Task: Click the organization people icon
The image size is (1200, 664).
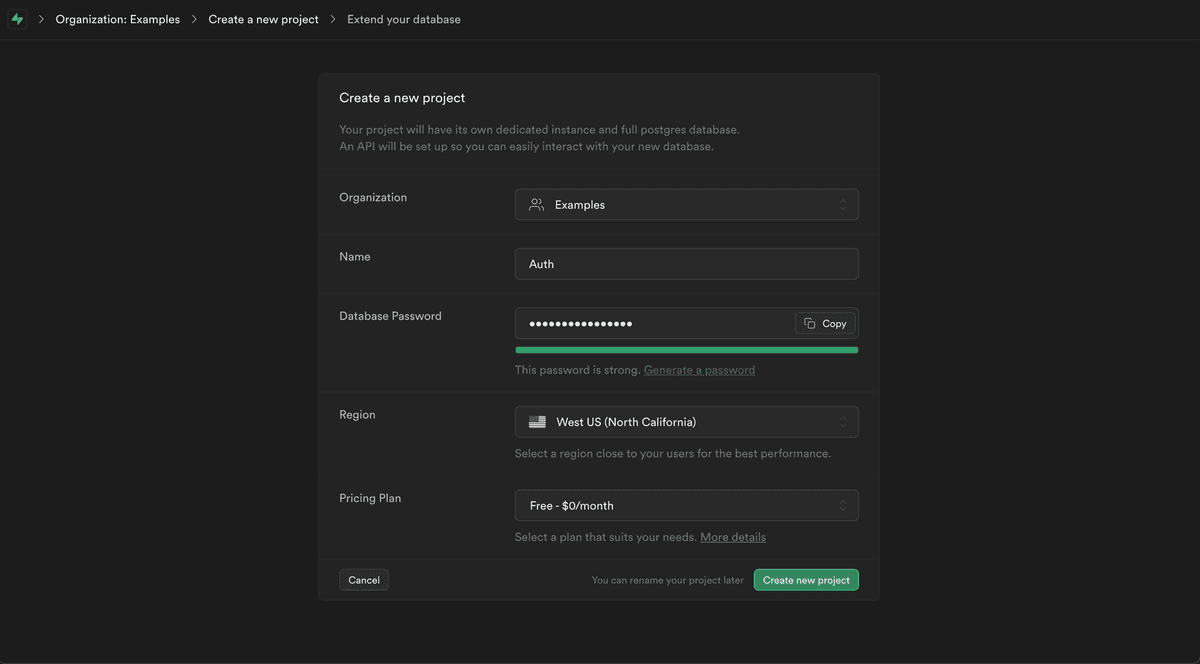Action: coord(537,205)
